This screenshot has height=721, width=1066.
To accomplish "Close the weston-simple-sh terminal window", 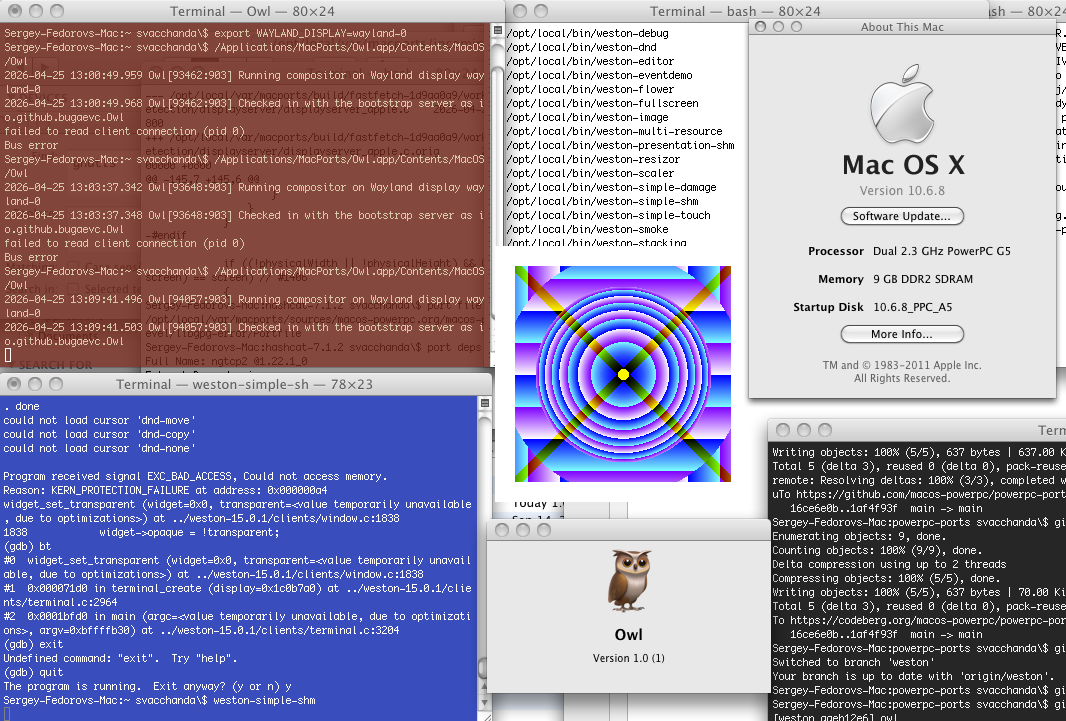I will [14, 384].
